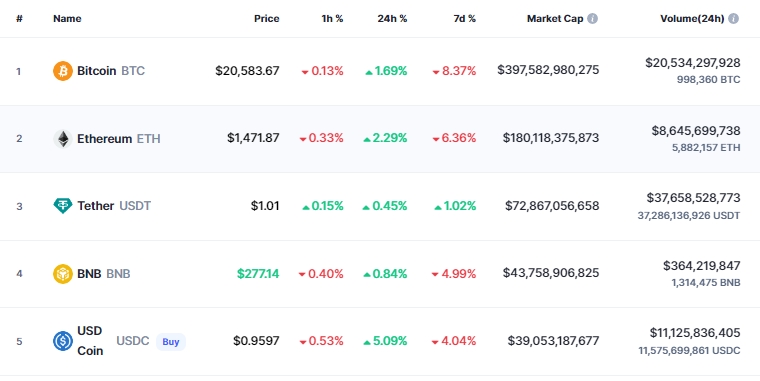
Task: Click the Buy button next to USDC
Action: point(171,342)
